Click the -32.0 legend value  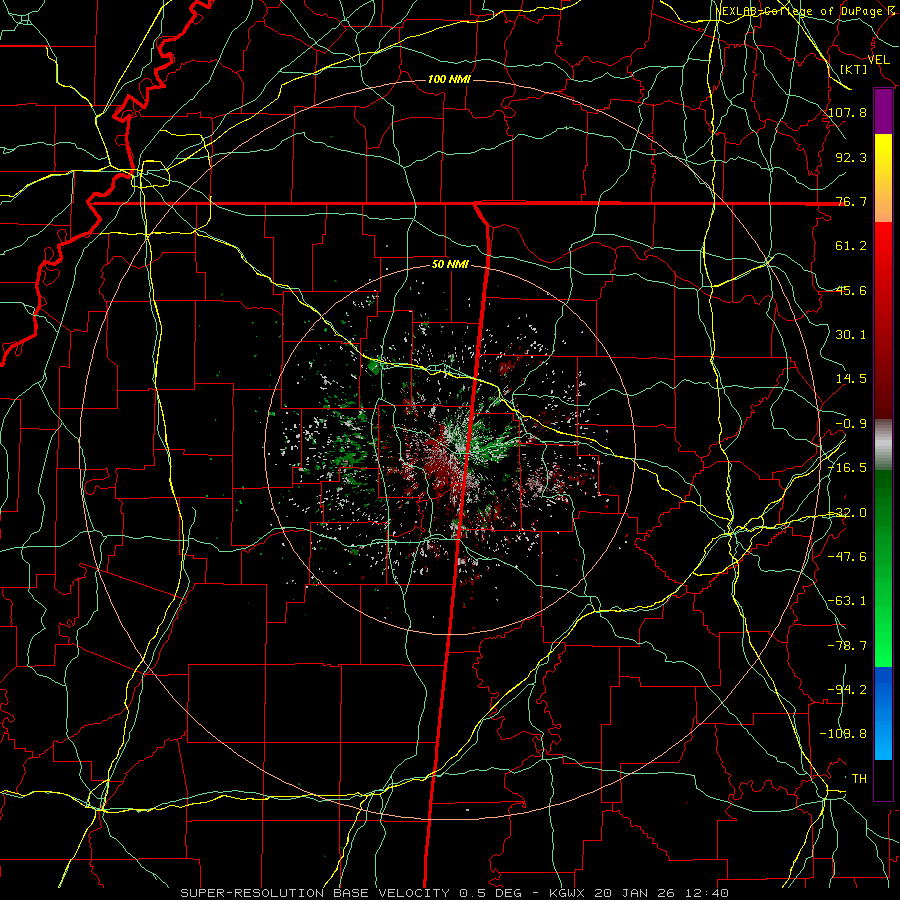848,513
